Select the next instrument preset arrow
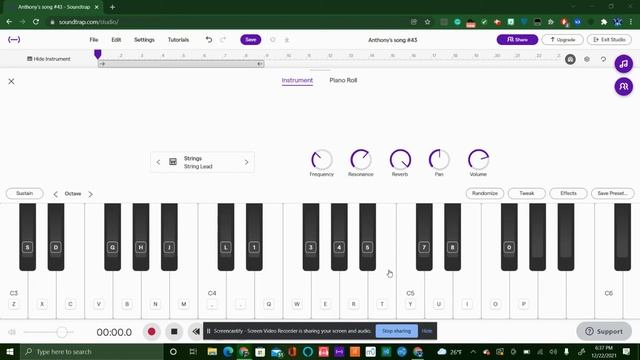This screenshot has width=640, height=360. tap(247, 162)
